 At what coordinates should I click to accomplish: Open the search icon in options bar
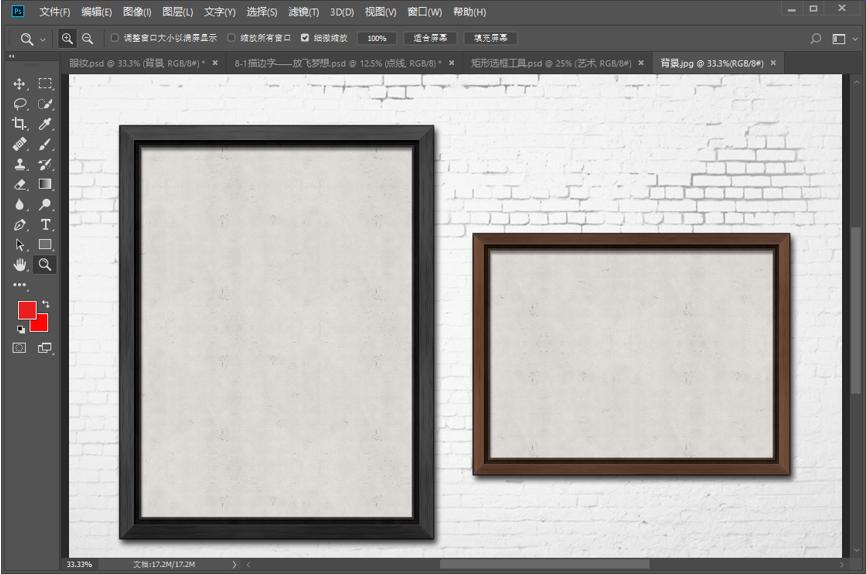815,39
